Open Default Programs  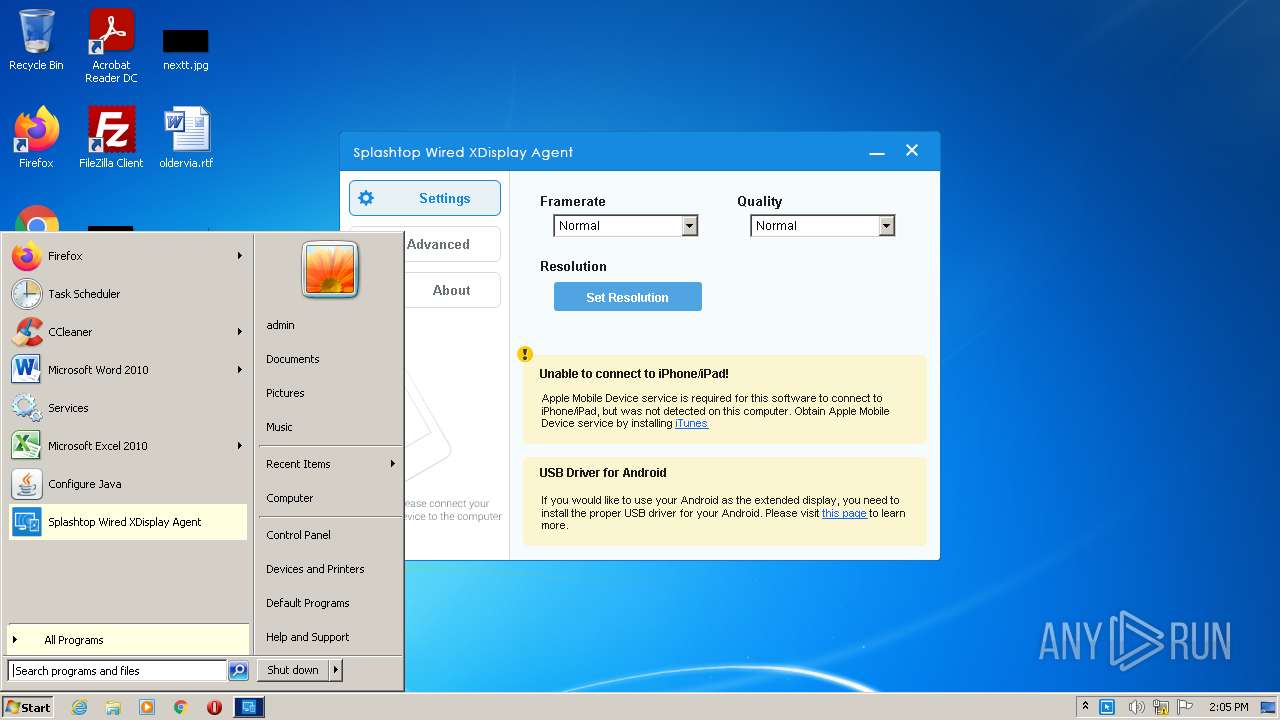330,603
